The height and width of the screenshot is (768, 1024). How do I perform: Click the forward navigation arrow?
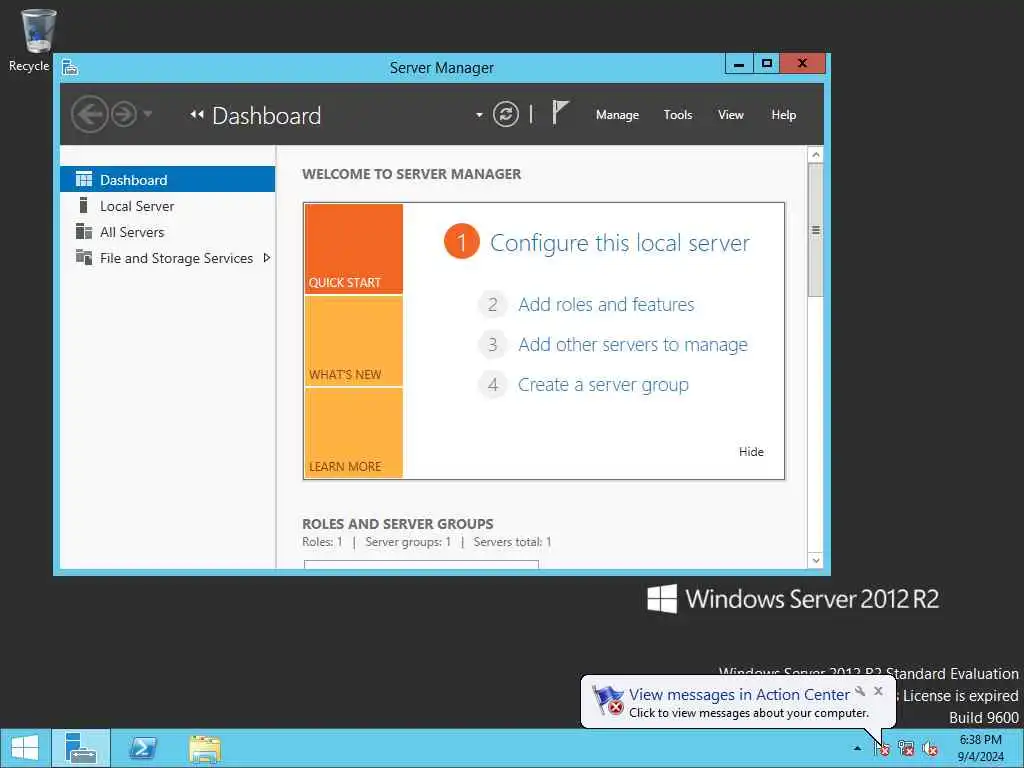pos(124,114)
